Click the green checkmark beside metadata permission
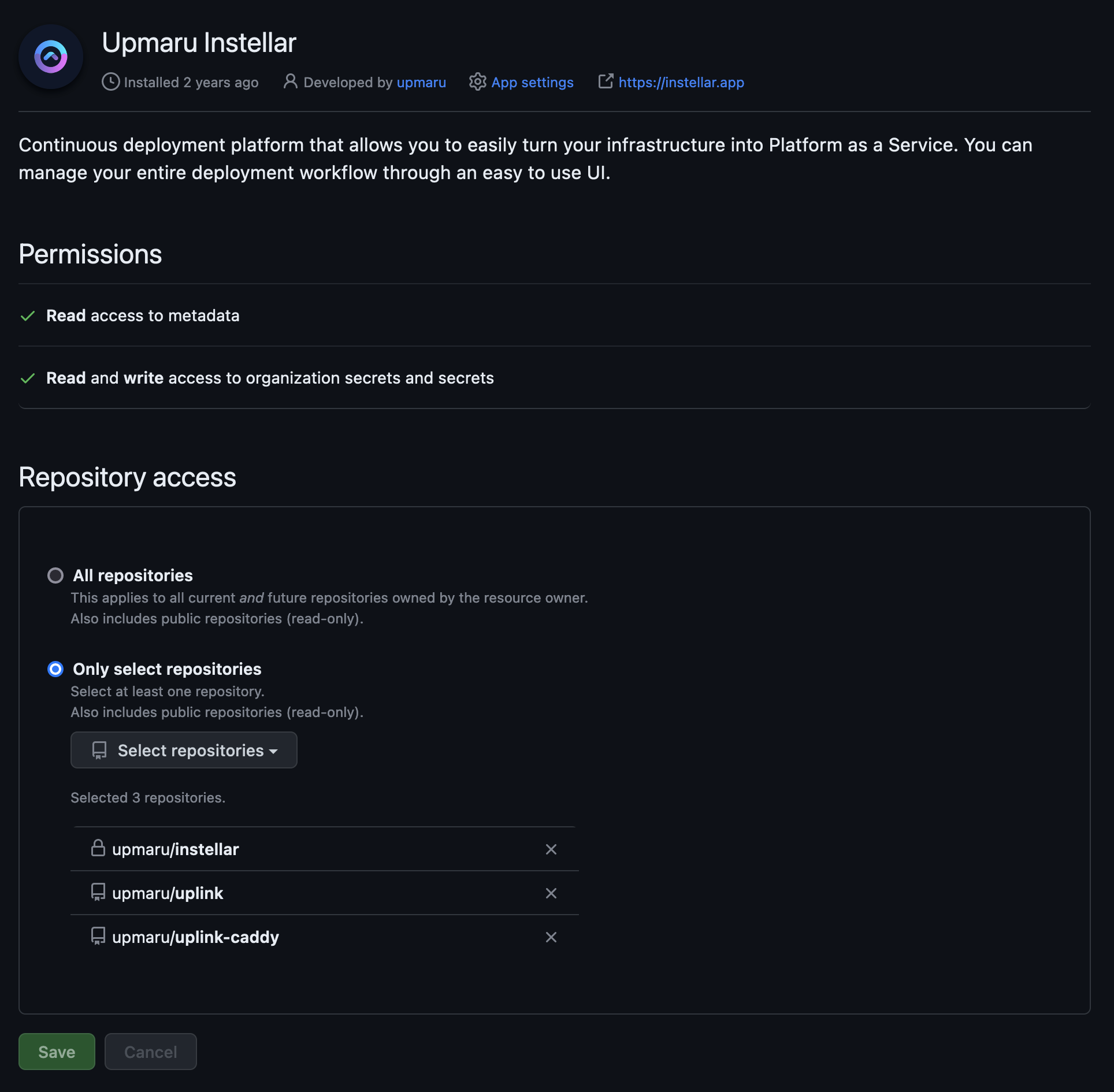The image size is (1114, 1092). (27, 315)
